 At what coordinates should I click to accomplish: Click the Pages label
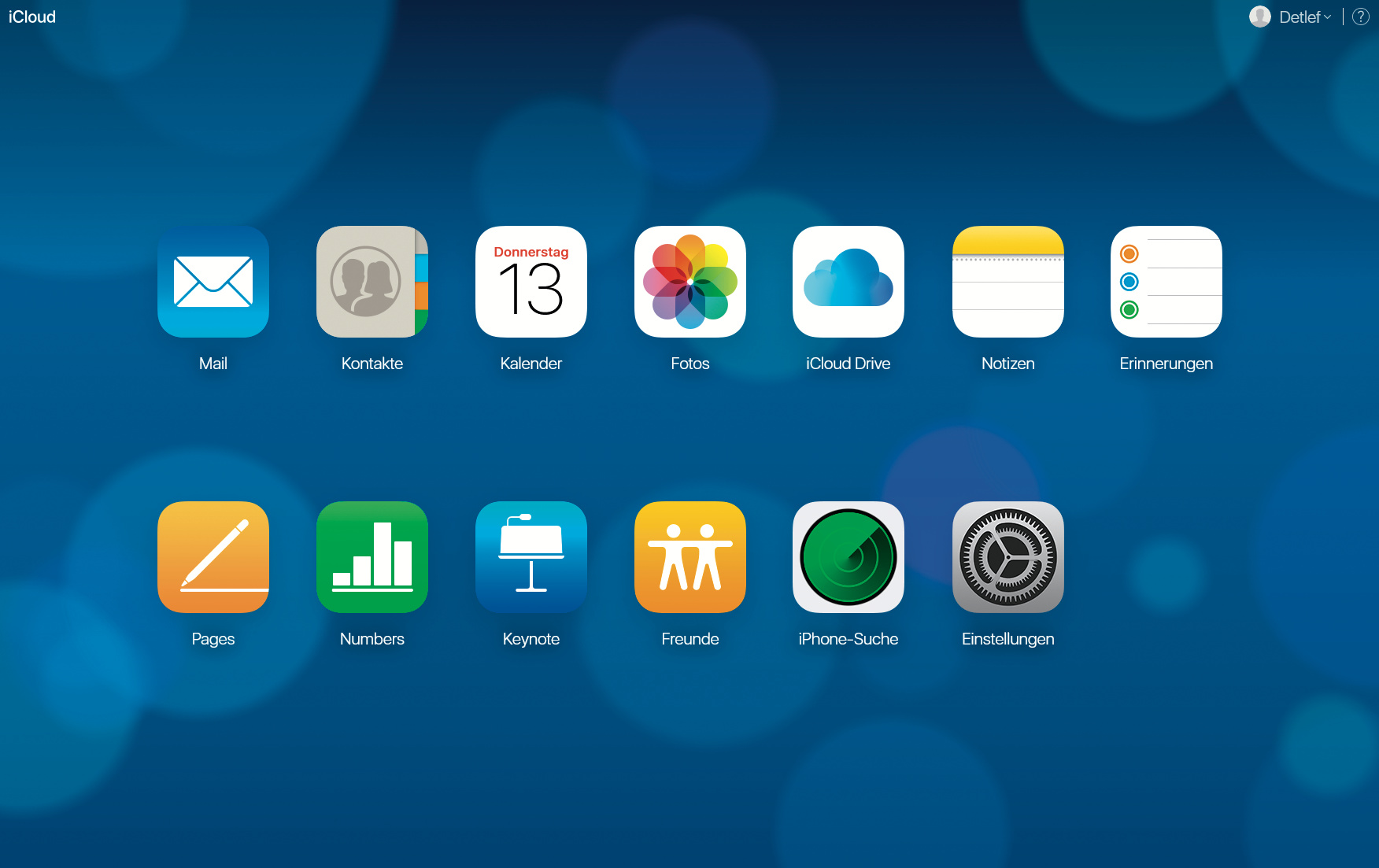coord(213,639)
